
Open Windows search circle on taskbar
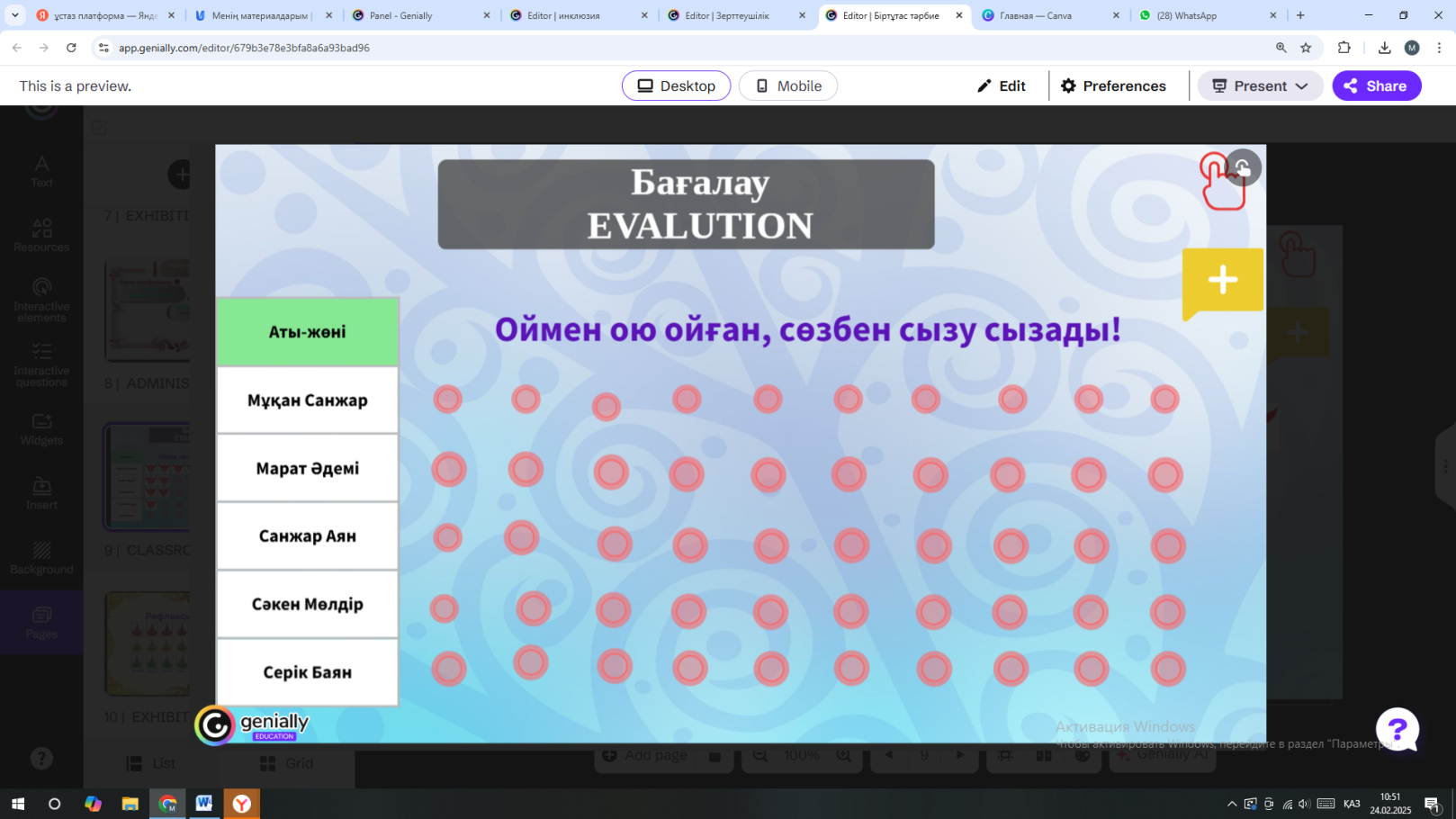click(54, 804)
